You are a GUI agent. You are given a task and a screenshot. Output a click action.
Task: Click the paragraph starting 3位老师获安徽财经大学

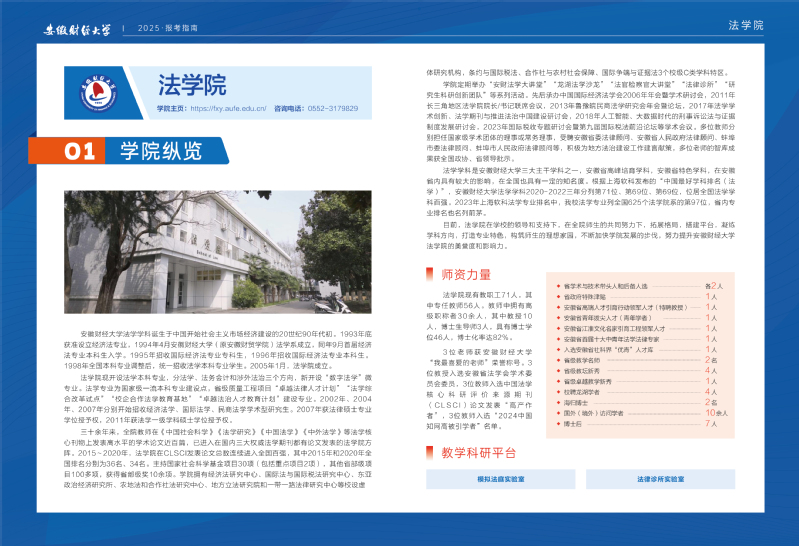[x=479, y=389]
